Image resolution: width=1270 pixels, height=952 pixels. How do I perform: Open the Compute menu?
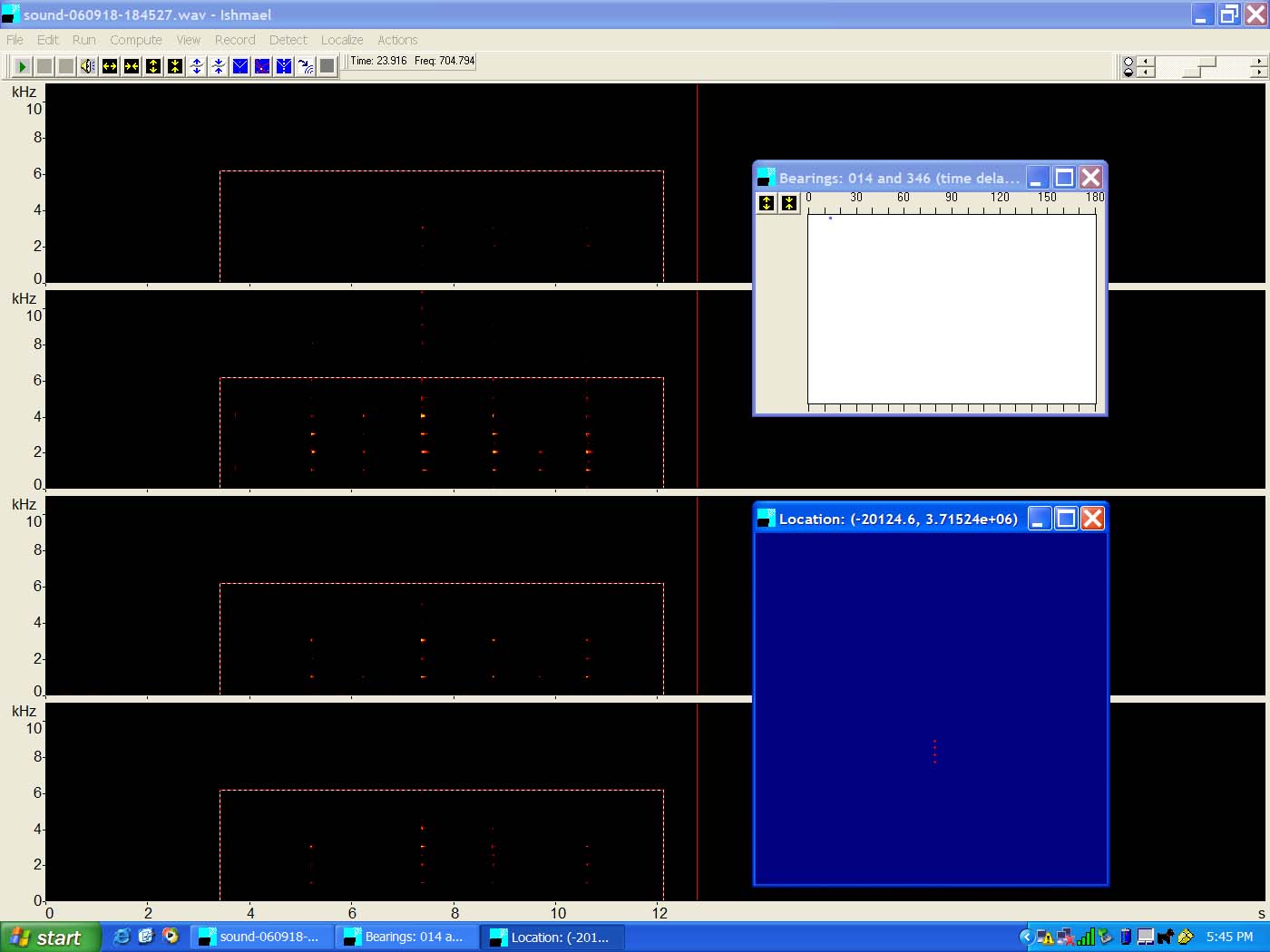(136, 40)
